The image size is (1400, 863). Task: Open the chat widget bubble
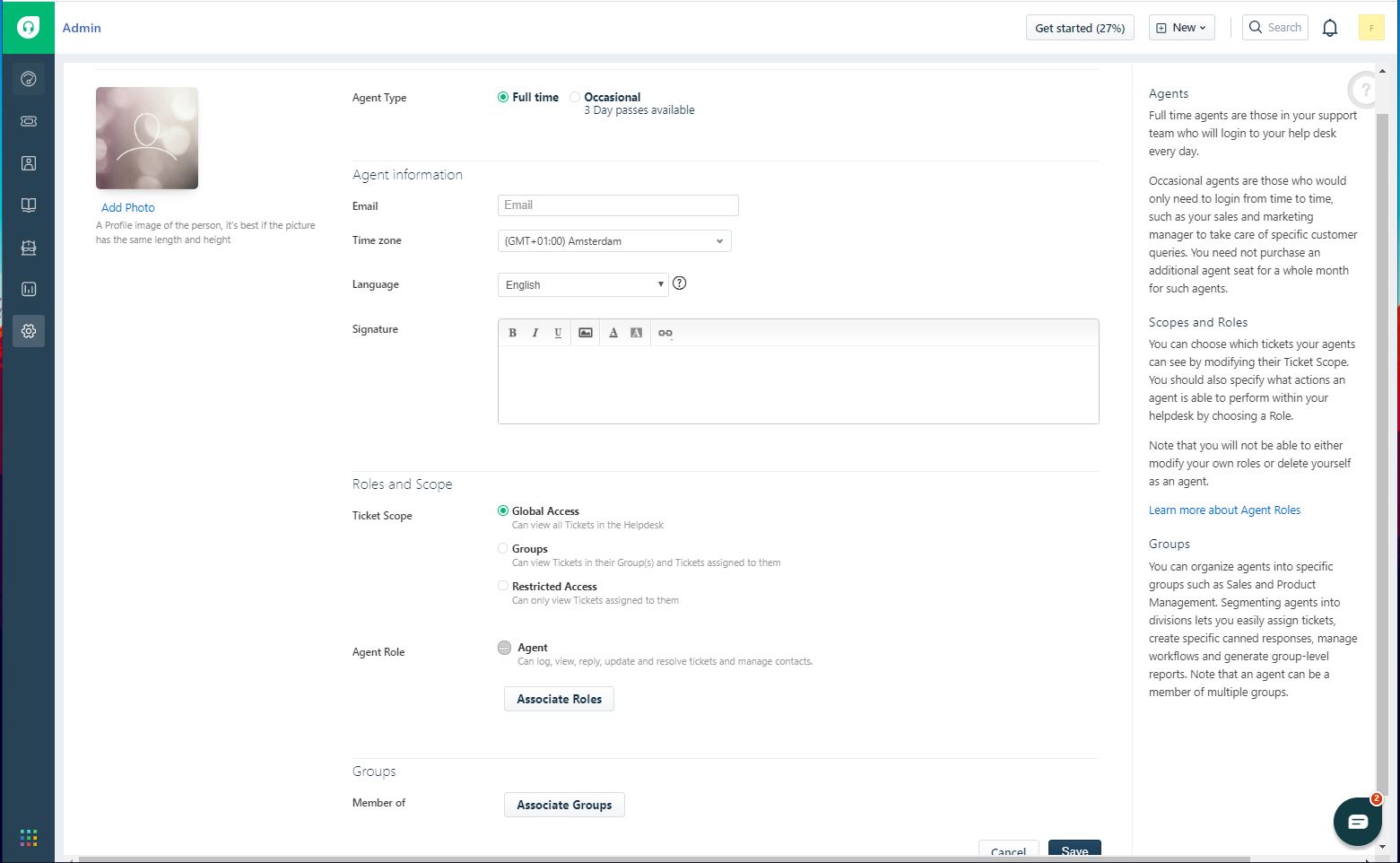[x=1357, y=822]
